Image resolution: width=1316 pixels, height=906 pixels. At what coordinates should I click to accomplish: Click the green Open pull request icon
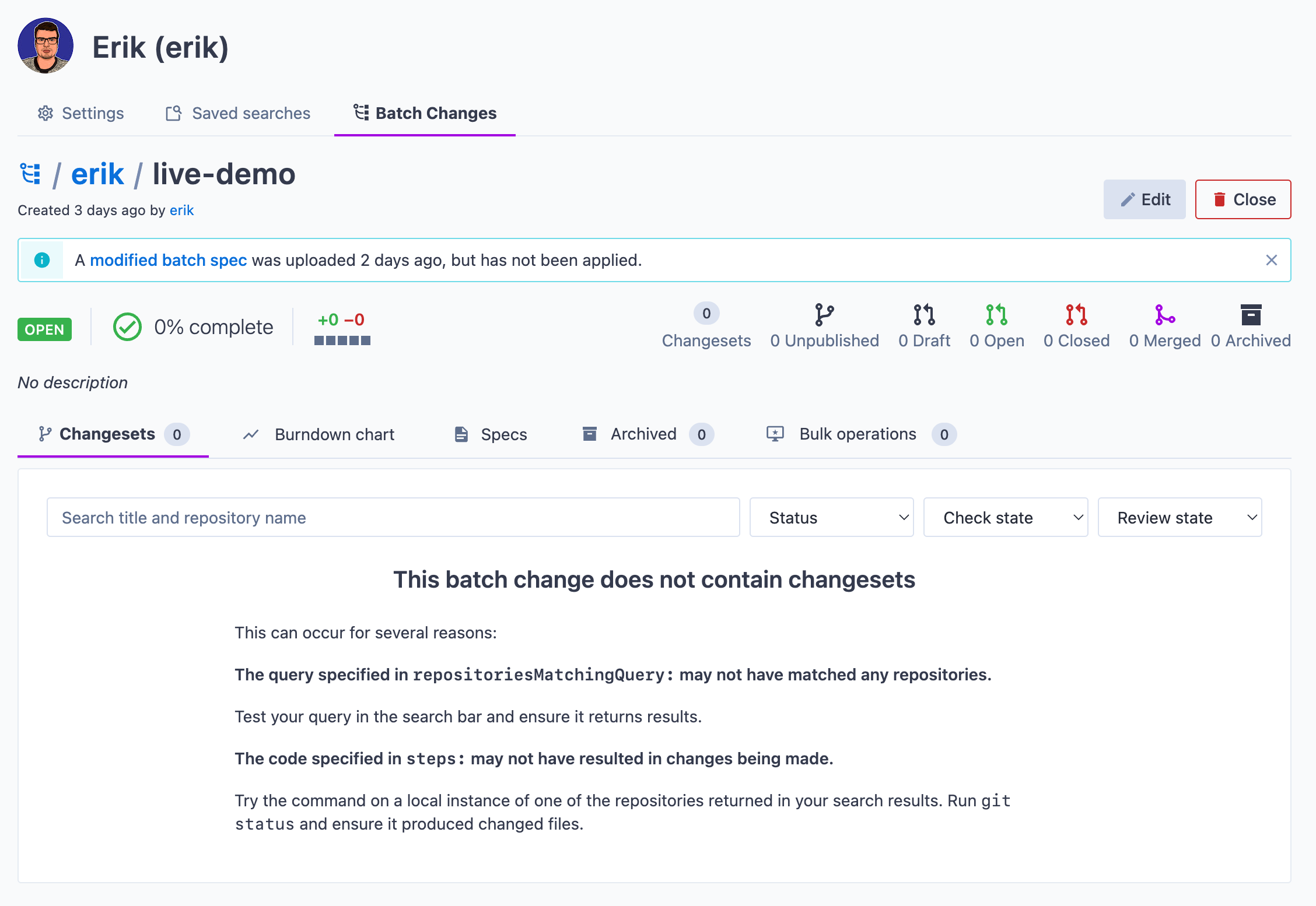[996, 315]
